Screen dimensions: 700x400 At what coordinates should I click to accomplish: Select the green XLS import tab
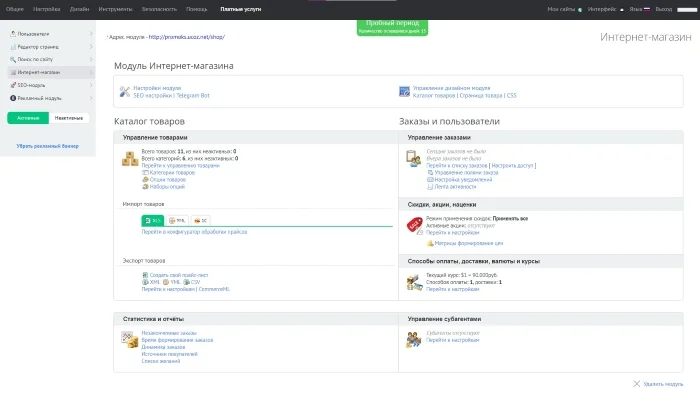click(153, 221)
